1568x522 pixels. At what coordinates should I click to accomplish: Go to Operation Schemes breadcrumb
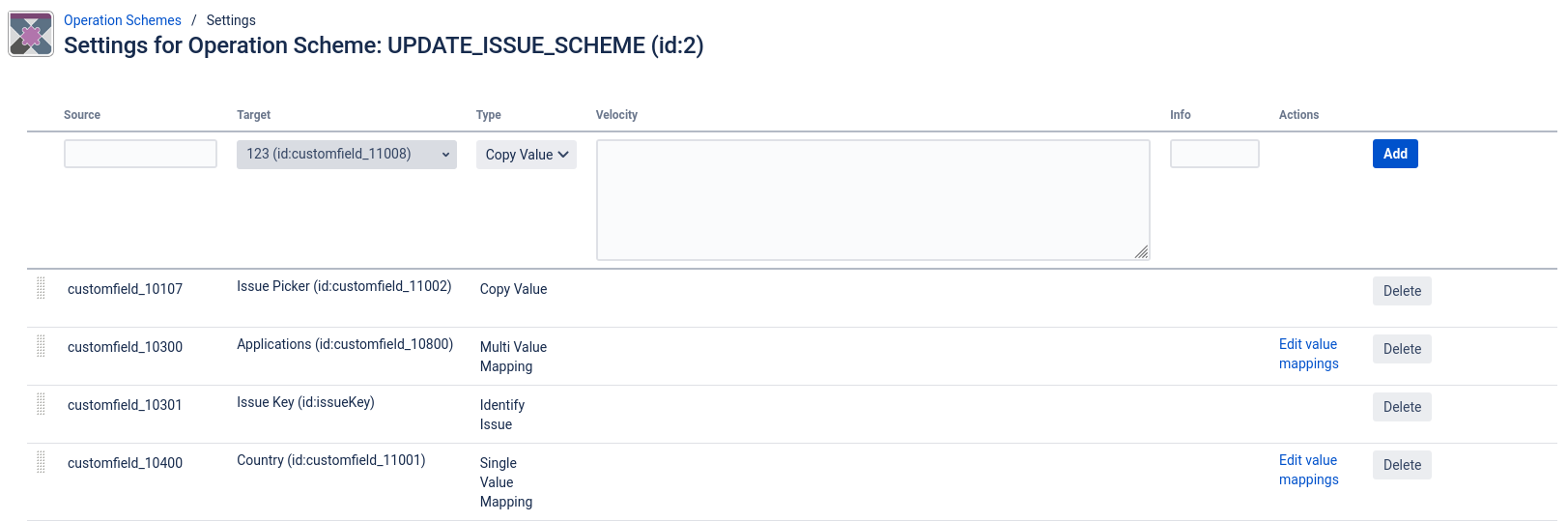point(123,20)
